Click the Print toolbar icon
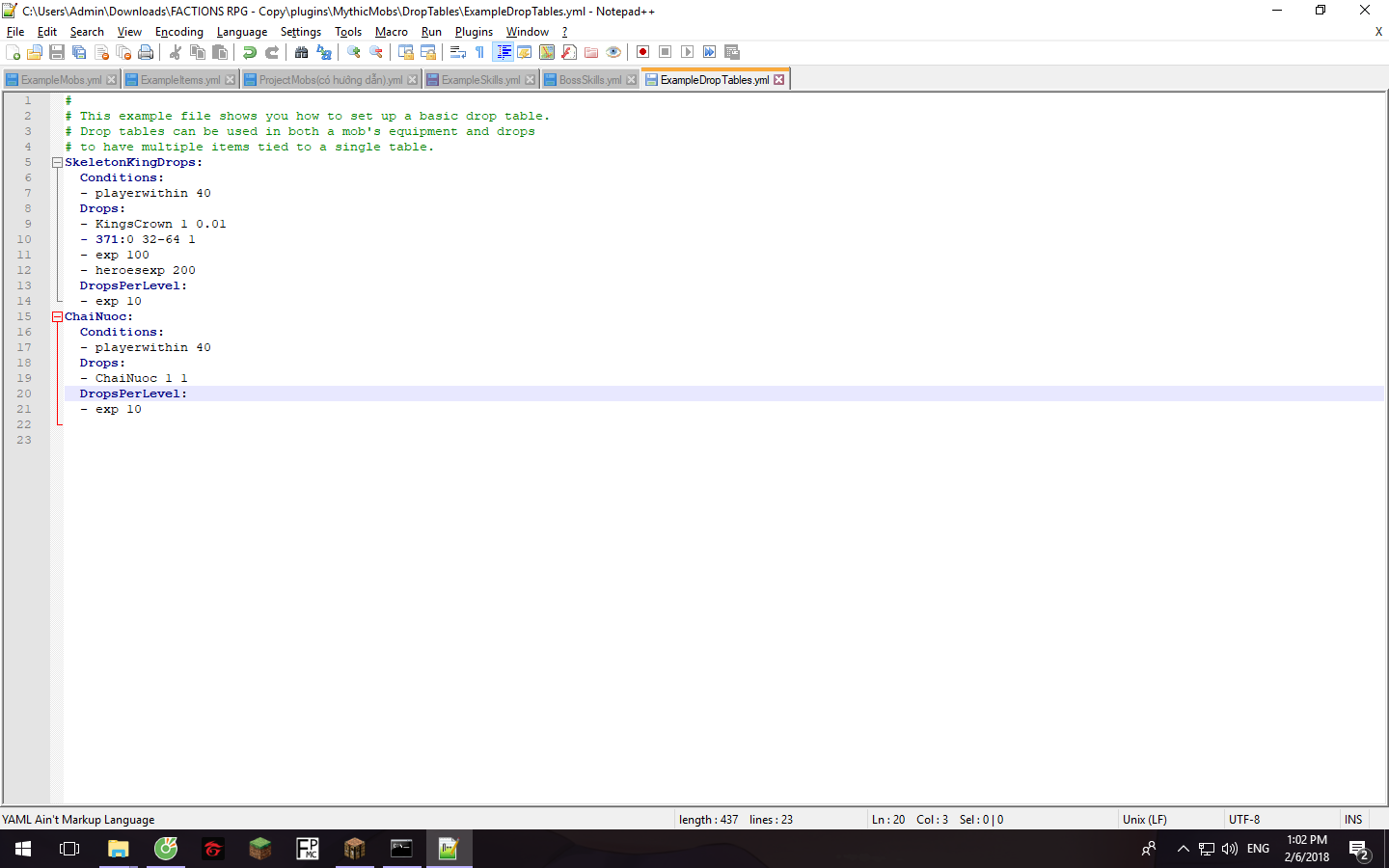 (146, 52)
